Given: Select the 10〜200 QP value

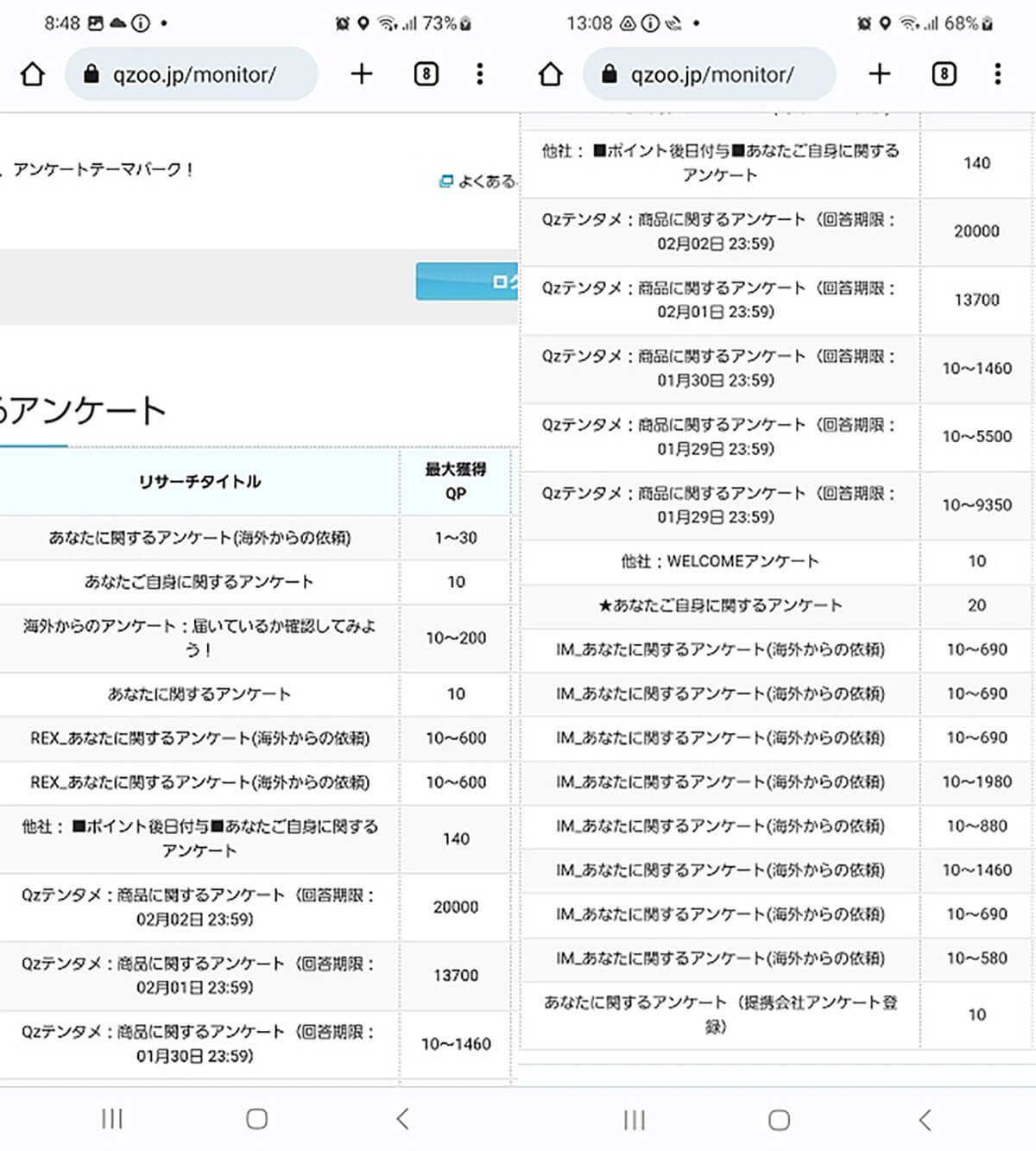Looking at the screenshot, I should (456, 638).
